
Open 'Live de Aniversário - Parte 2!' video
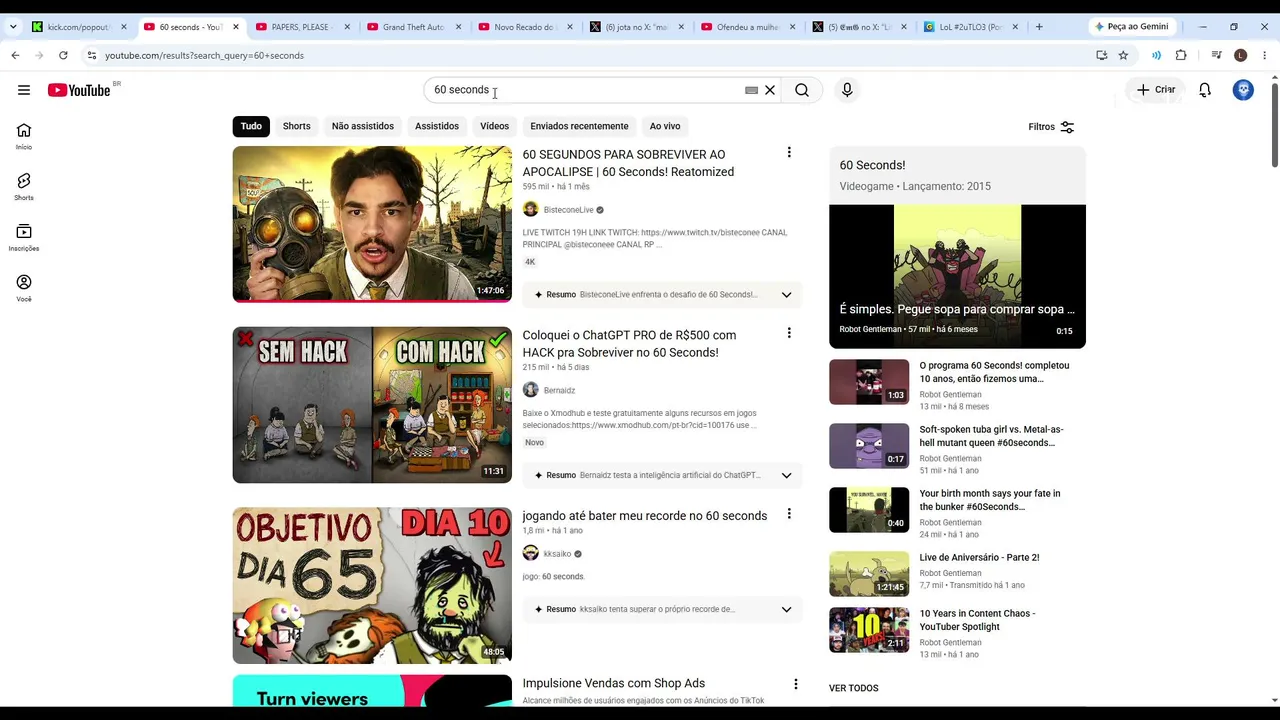click(979, 558)
